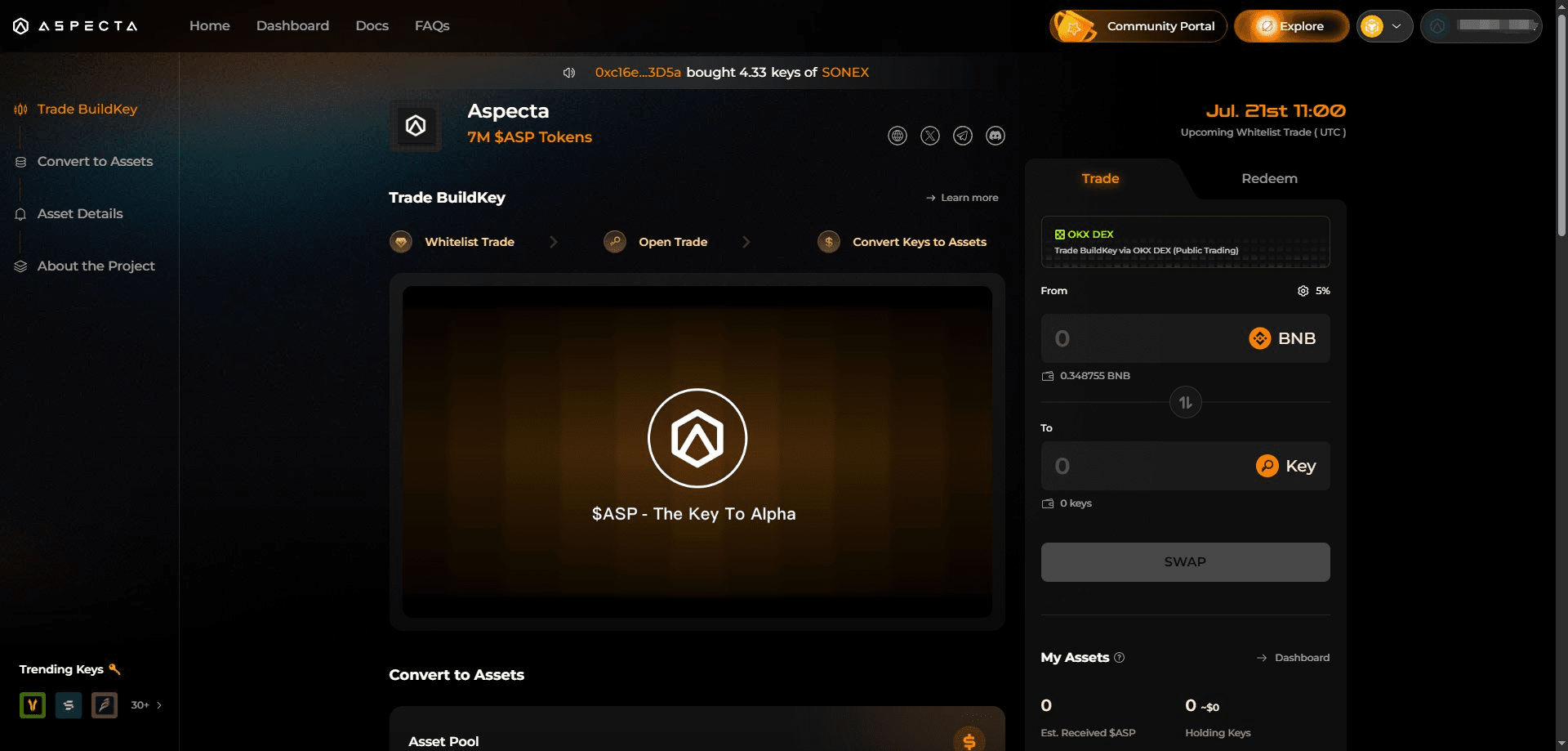Viewport: 1568px width, 751px height.
Task: Click chevron after Open Trade
Action: click(x=746, y=242)
